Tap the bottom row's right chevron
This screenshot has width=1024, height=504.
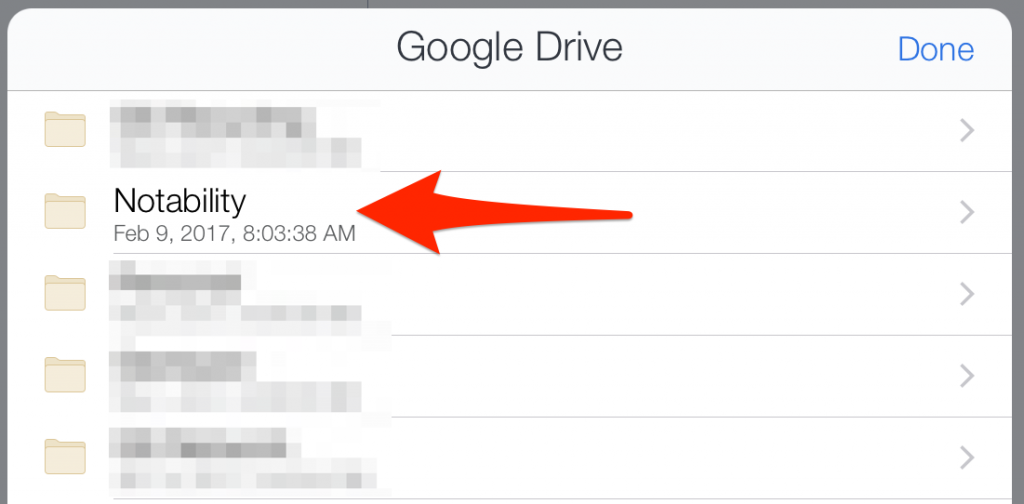(967, 456)
